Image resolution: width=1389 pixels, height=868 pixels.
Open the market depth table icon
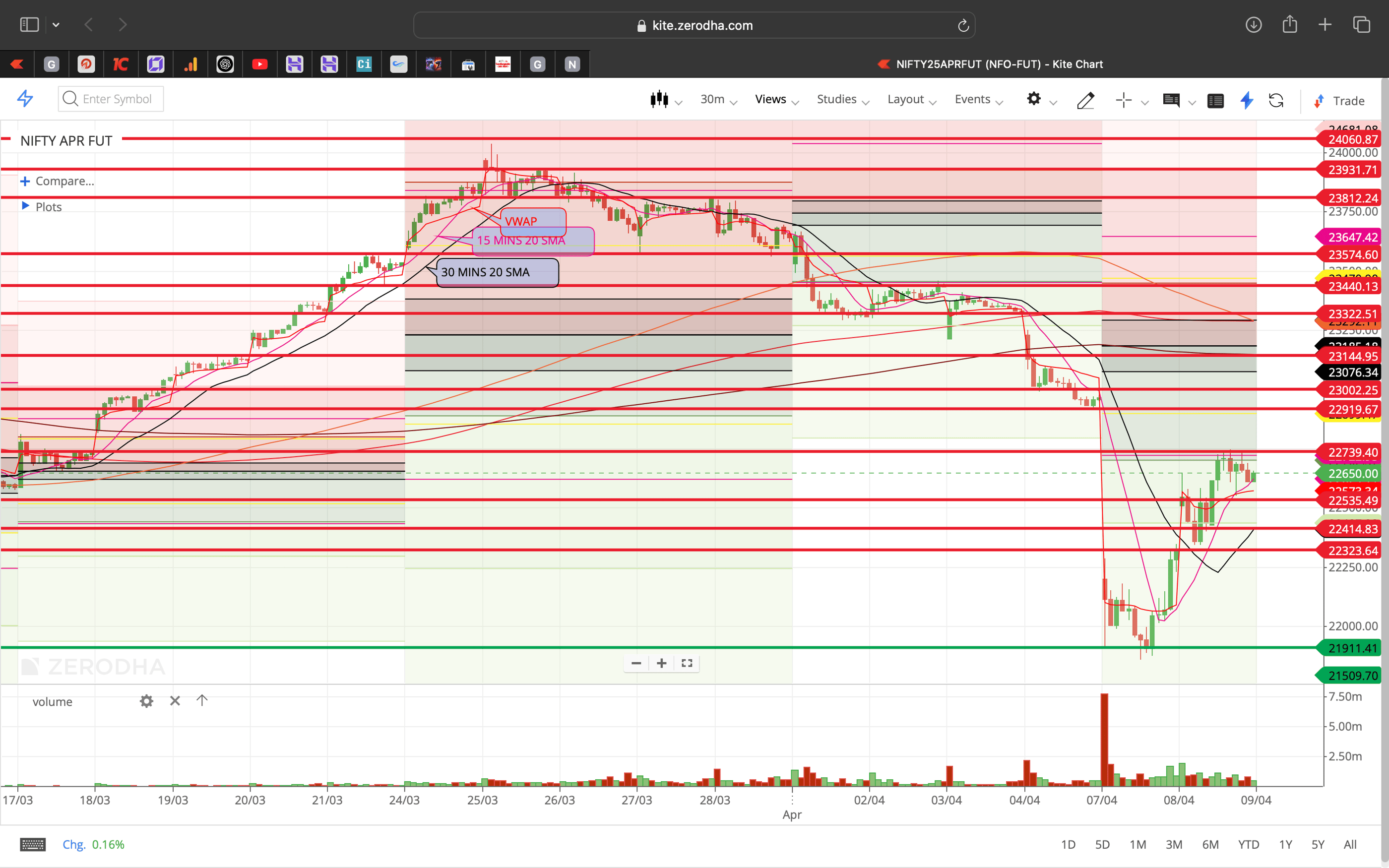(x=1216, y=101)
